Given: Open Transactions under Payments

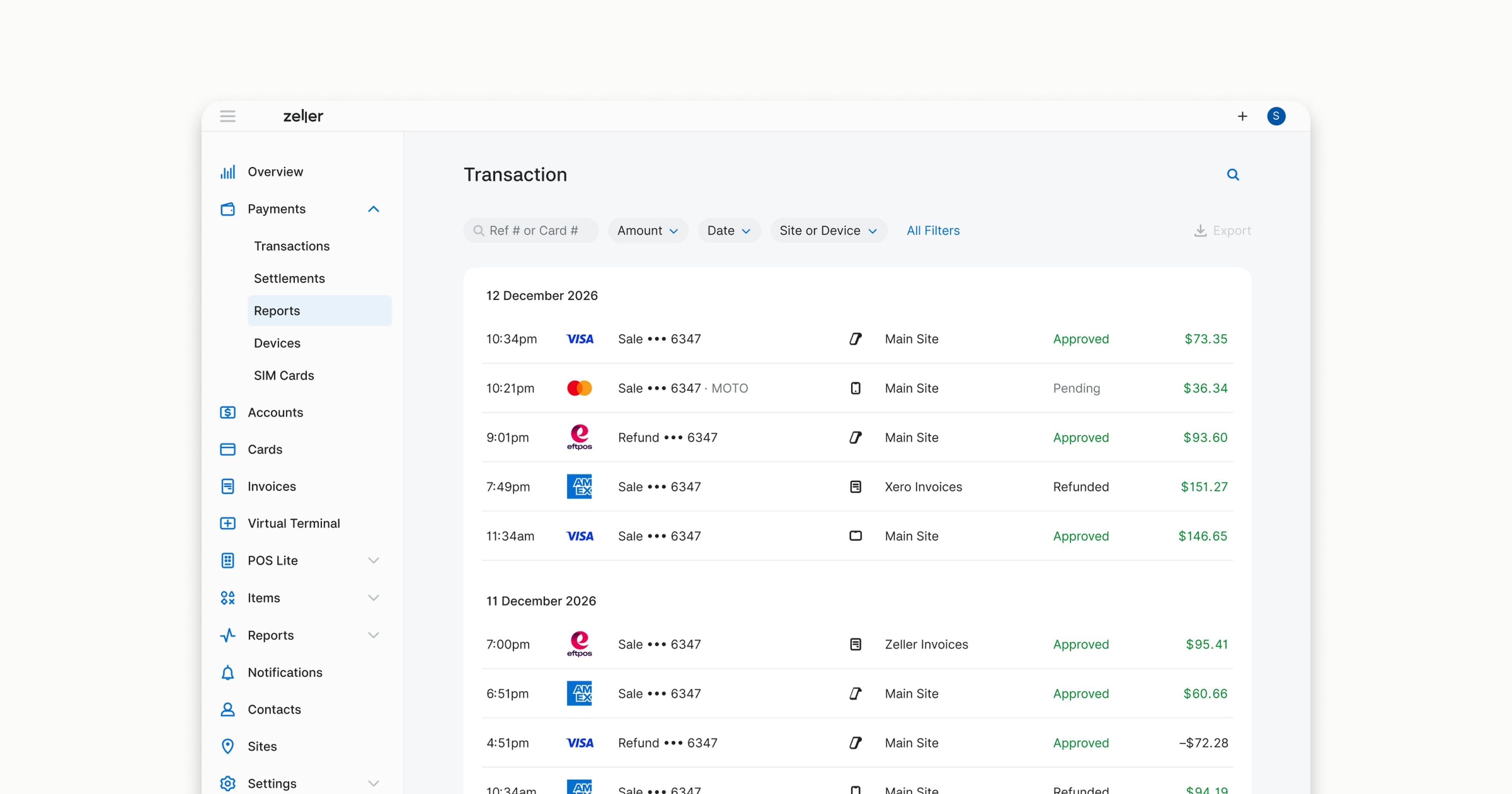Looking at the screenshot, I should click(292, 246).
